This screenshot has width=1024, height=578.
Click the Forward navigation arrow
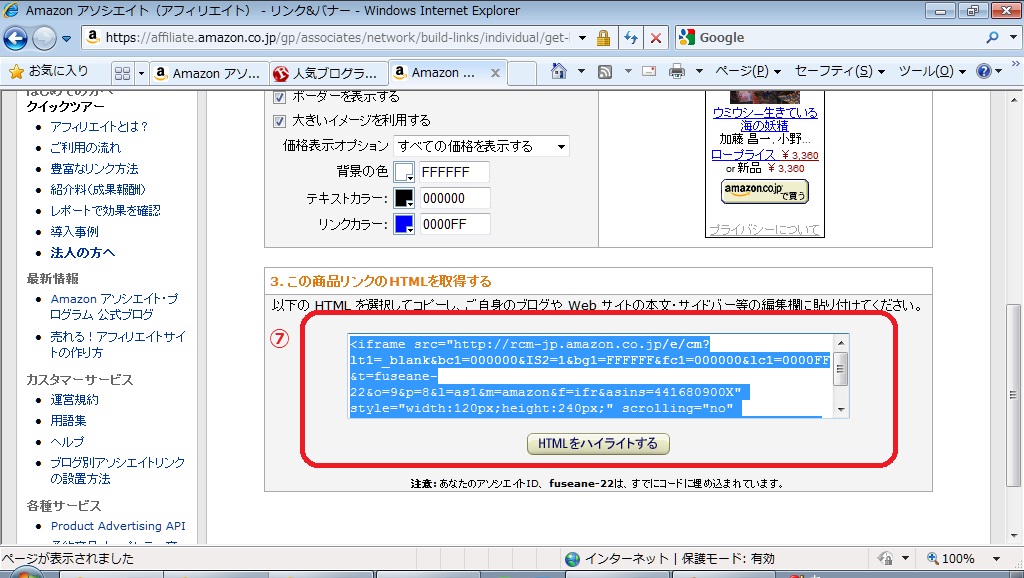click(x=44, y=39)
